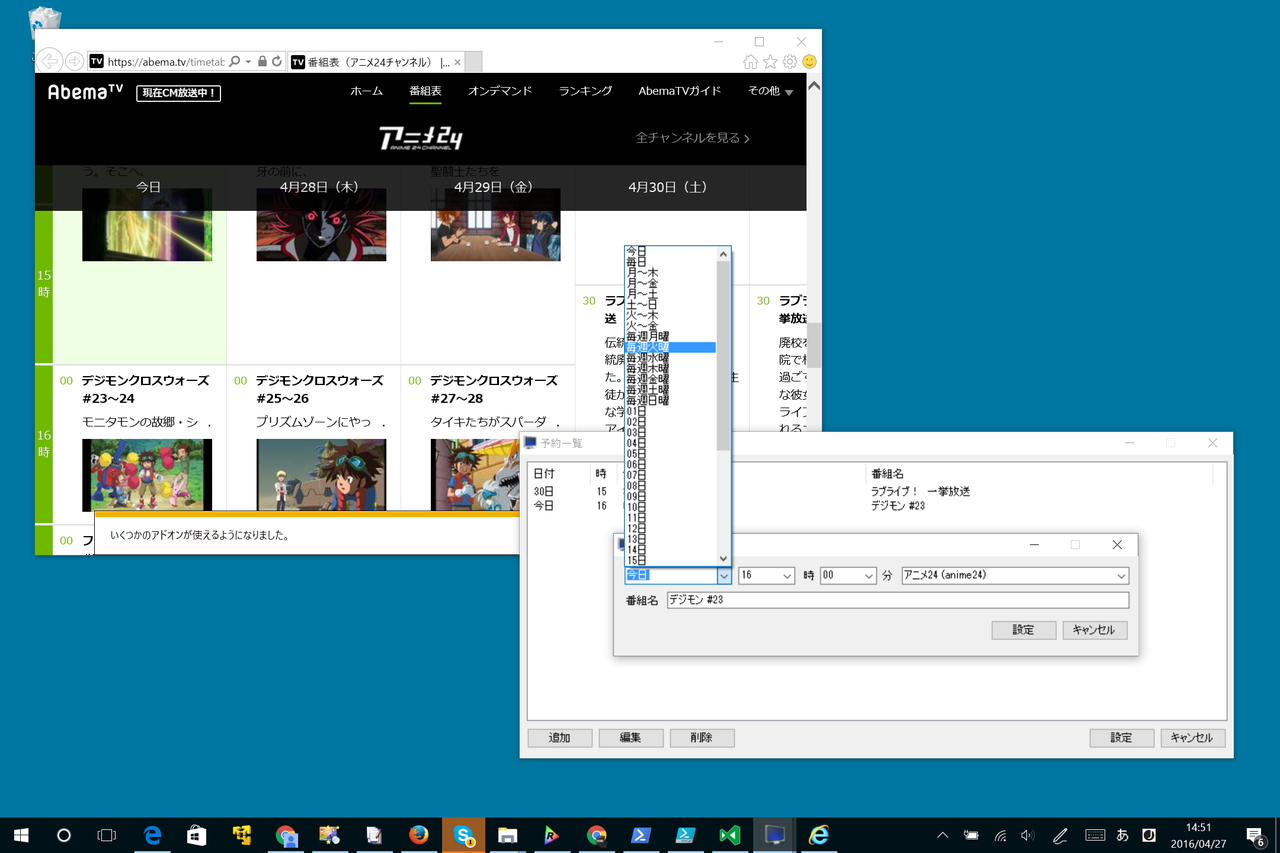Open the ホーム nav item

(366, 91)
